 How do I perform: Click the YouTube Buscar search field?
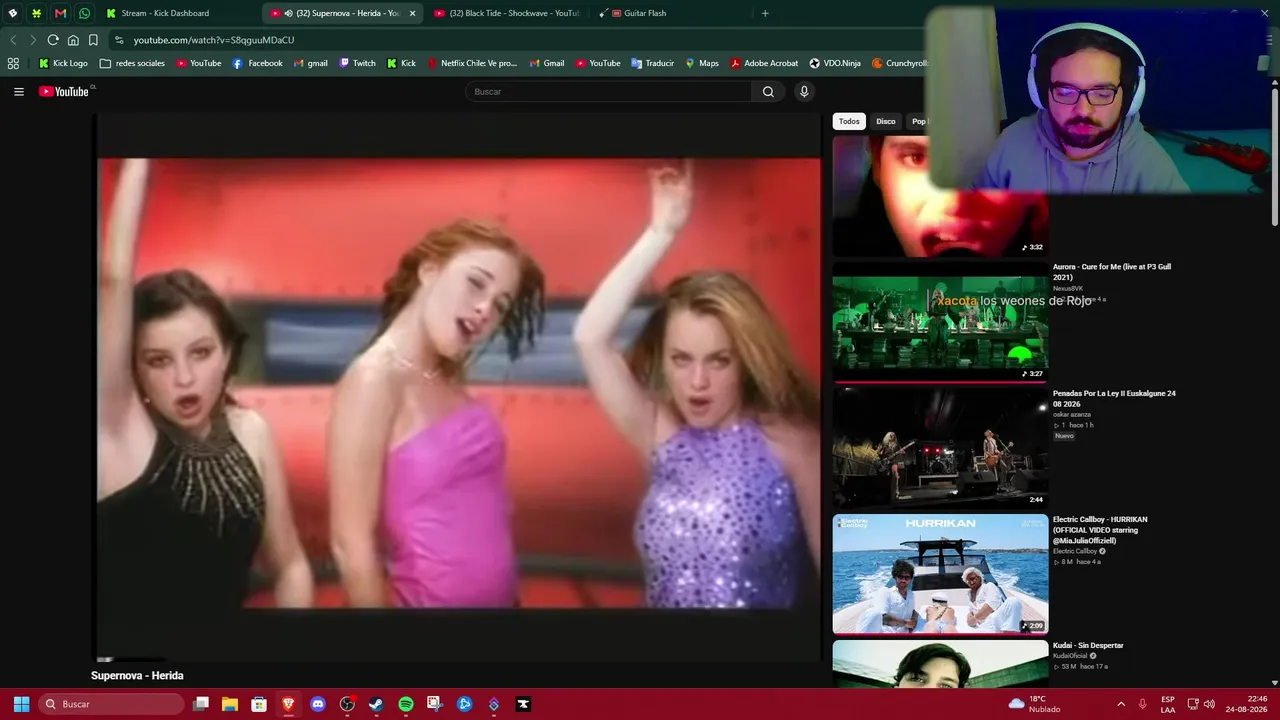pos(608,92)
